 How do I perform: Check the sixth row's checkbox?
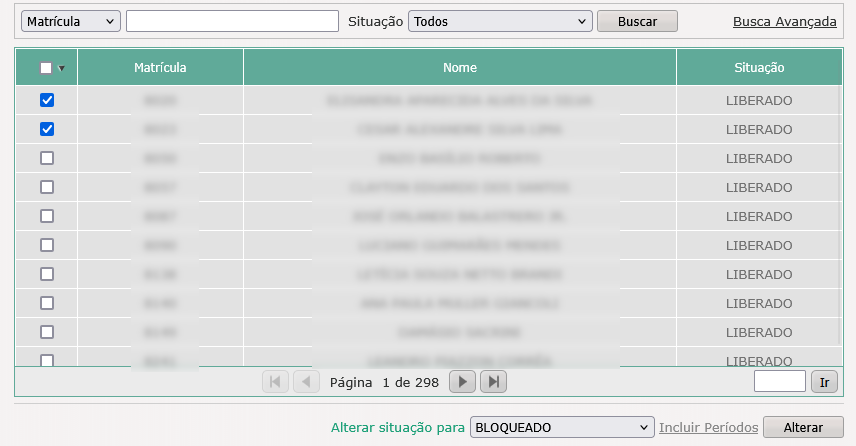point(47,245)
